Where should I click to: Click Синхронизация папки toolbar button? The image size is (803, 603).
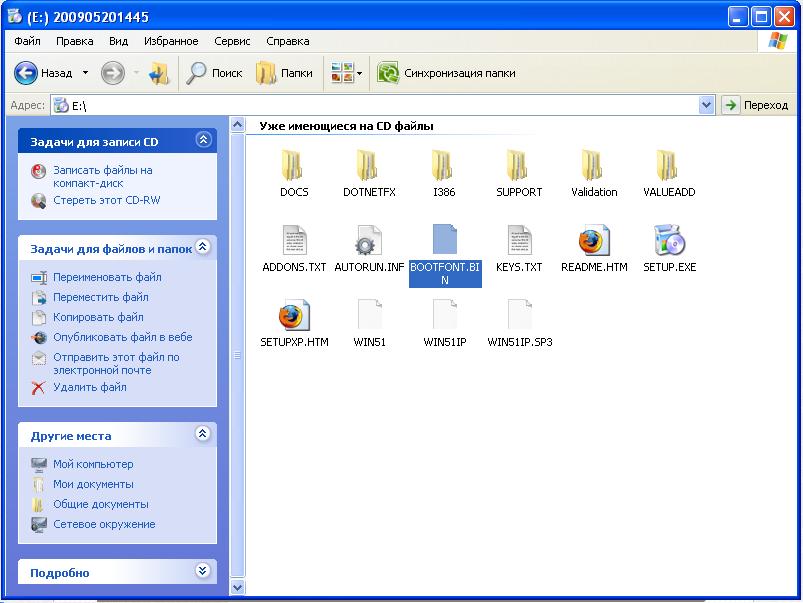(x=446, y=73)
